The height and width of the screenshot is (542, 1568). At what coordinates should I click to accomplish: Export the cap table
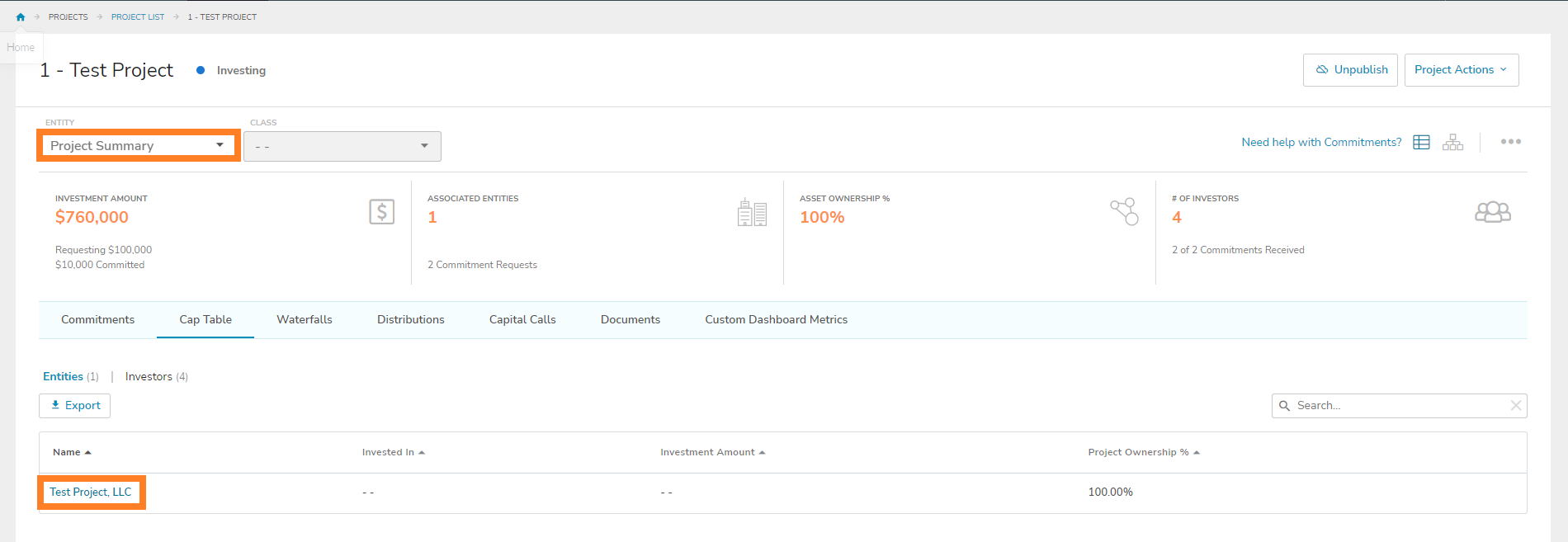[x=75, y=406]
